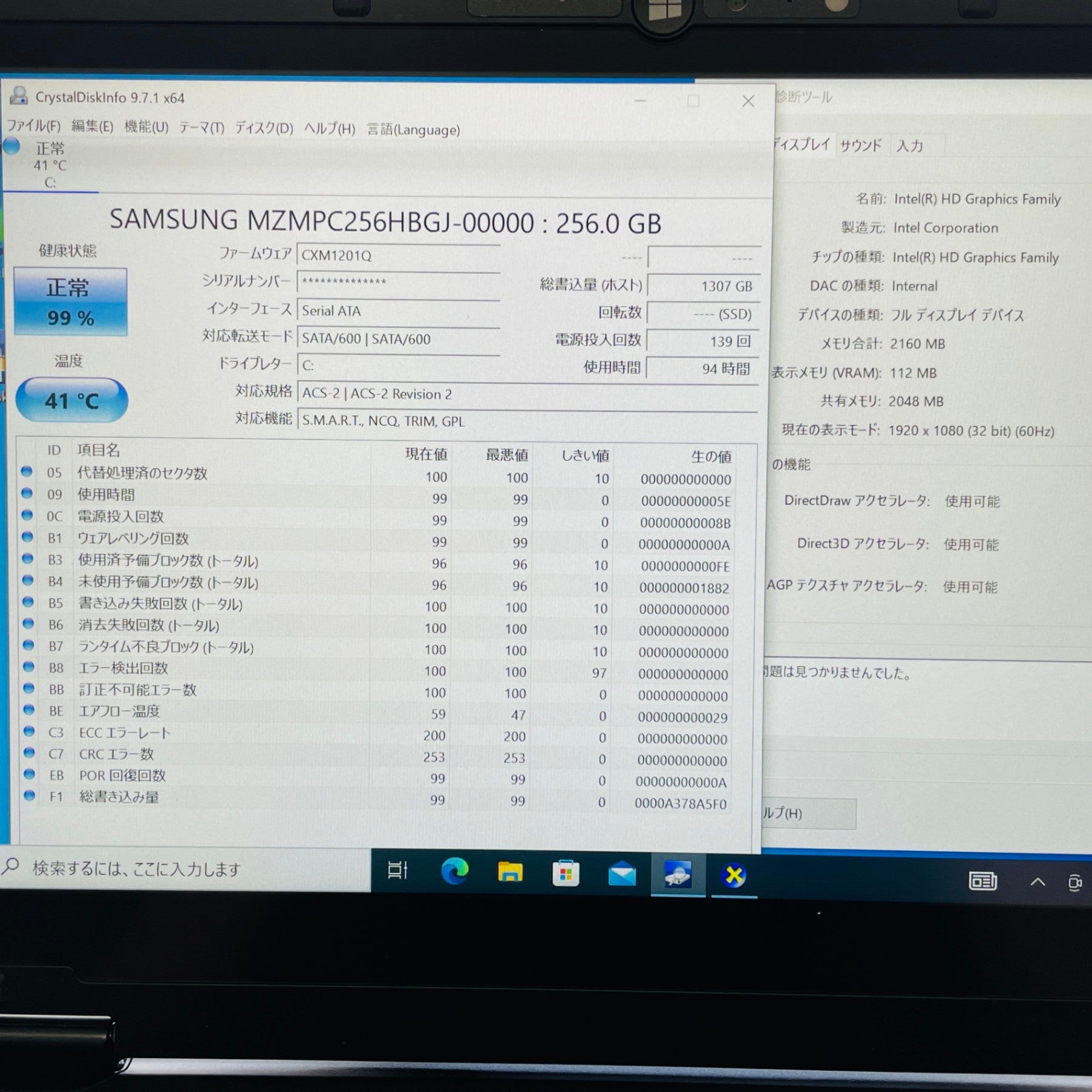The height and width of the screenshot is (1092, 1092).
Task: Switch to the 入力 tab
Action: [x=909, y=146]
